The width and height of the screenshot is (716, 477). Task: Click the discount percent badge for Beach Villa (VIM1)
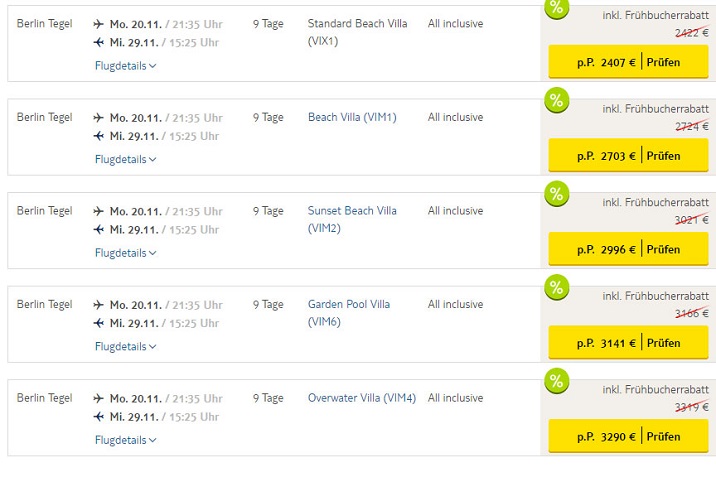pyautogui.click(x=556, y=100)
